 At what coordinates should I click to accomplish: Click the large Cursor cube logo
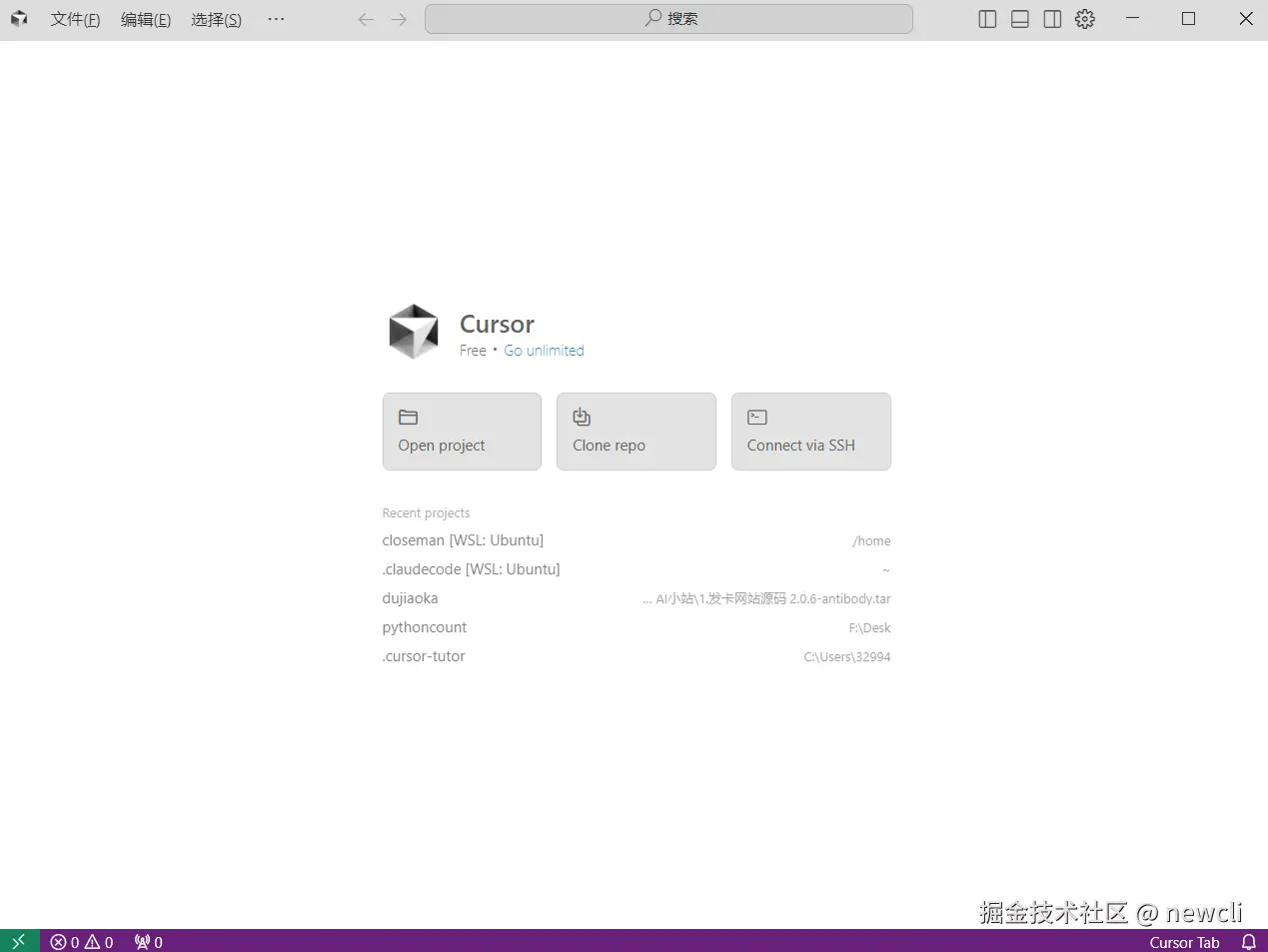(414, 332)
